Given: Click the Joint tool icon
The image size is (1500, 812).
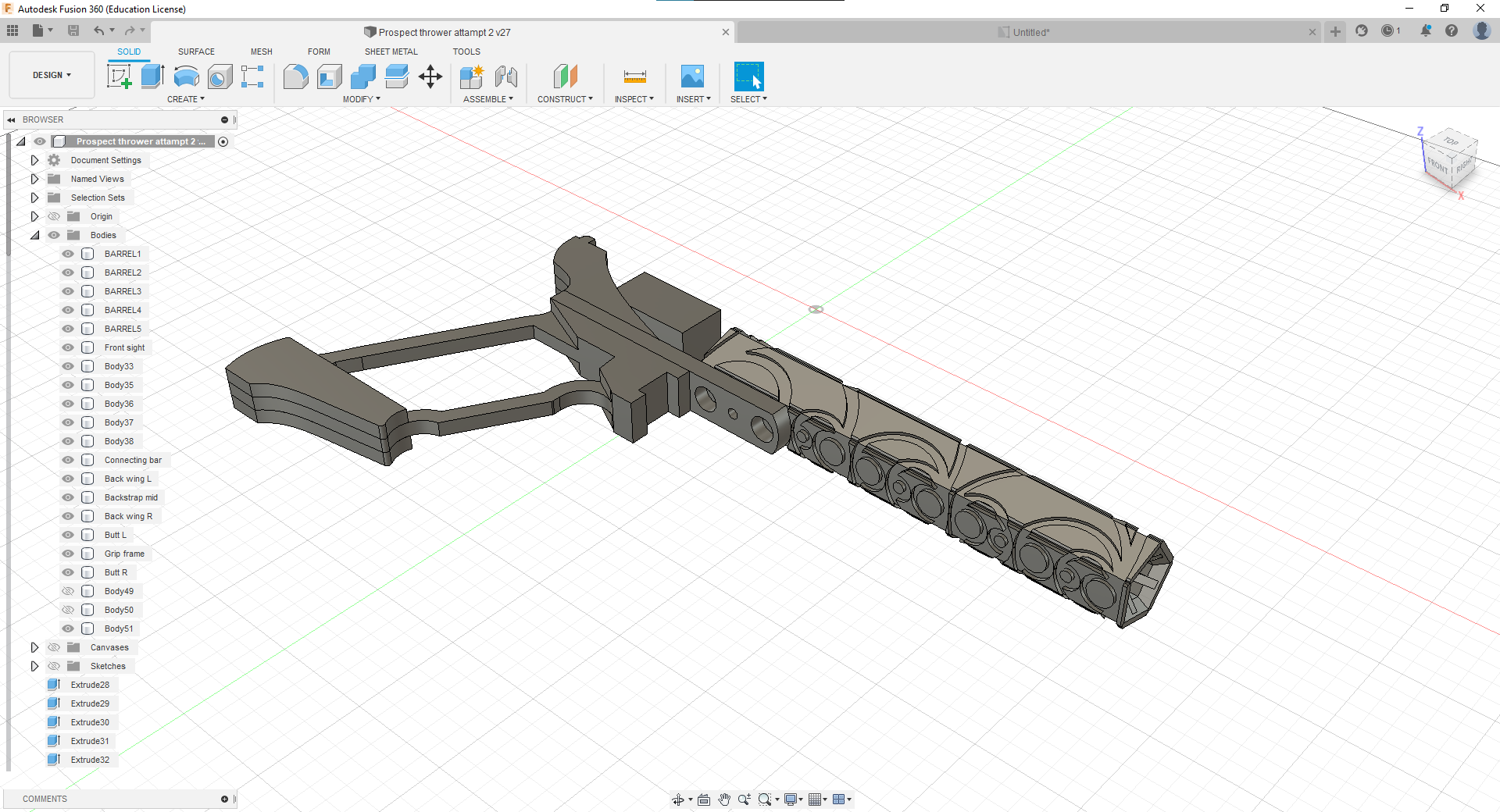Looking at the screenshot, I should [x=505, y=77].
